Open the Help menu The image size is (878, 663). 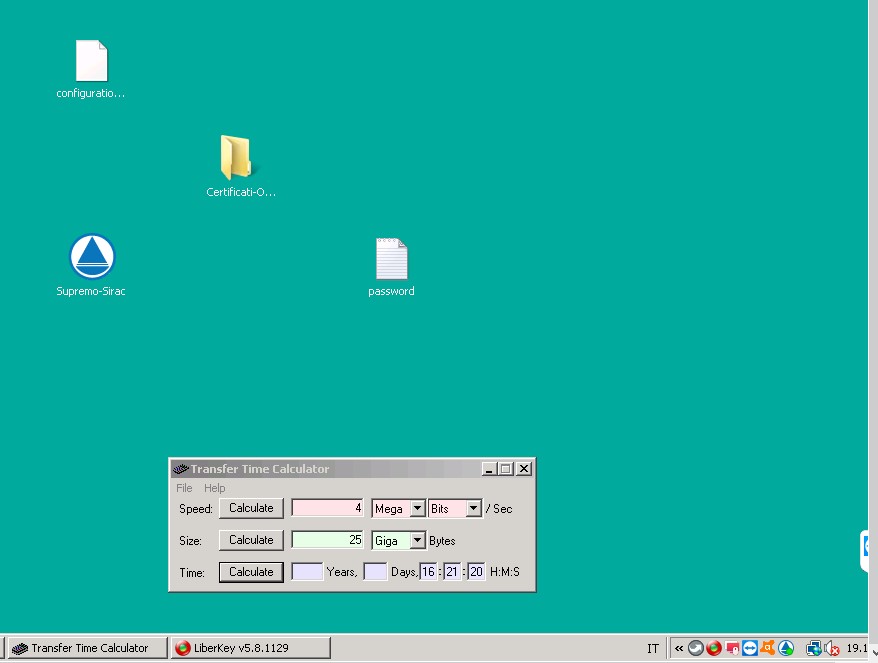tap(215, 488)
